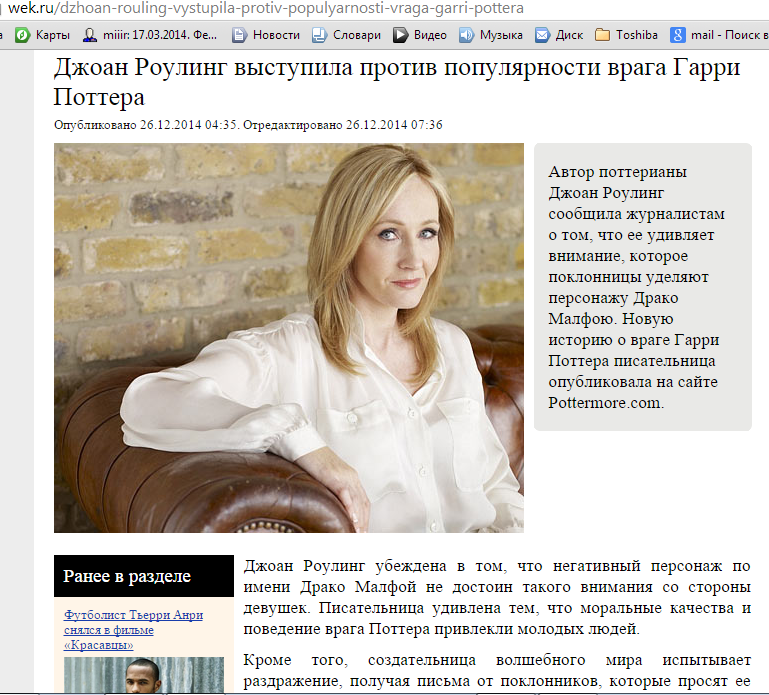Open the Видео bookmark
This screenshot has width=769, height=695.
coord(420,35)
